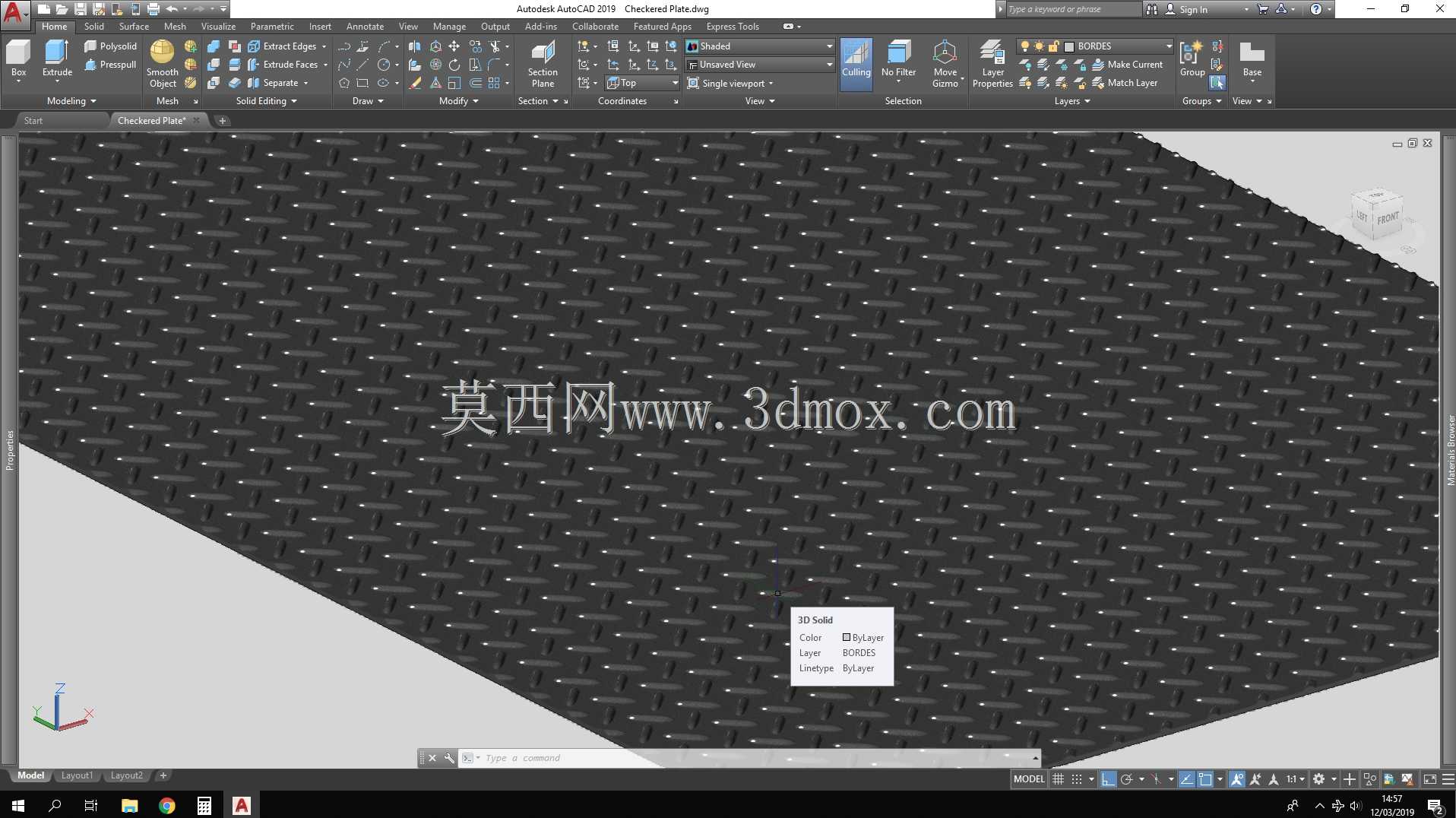Click the Group objects tool
1456x818 pixels.
[1192, 59]
